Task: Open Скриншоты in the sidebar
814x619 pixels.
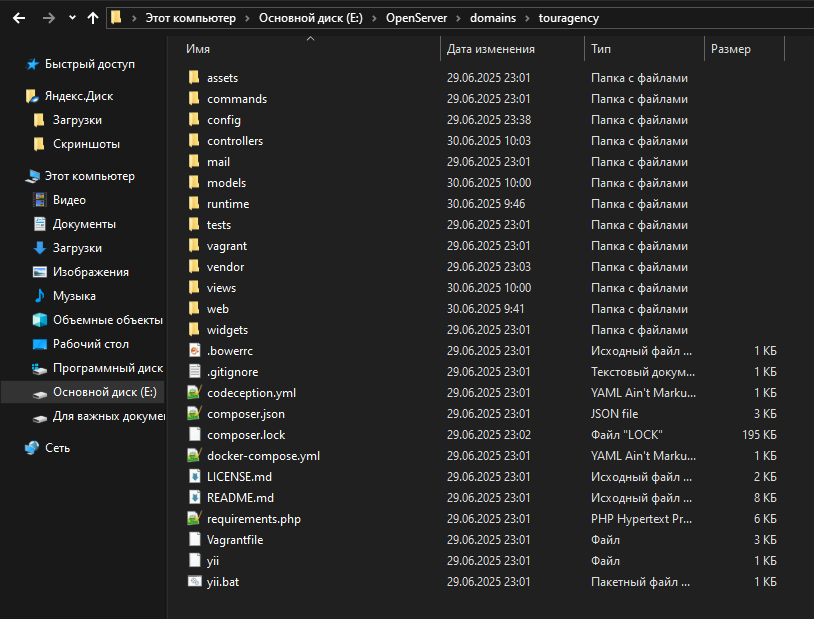Action: [86, 144]
